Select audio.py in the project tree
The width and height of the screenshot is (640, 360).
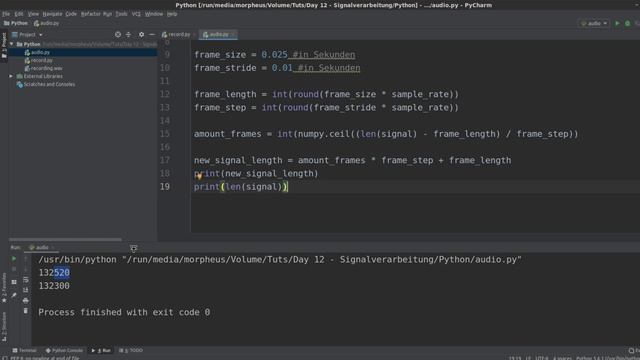coord(37,52)
